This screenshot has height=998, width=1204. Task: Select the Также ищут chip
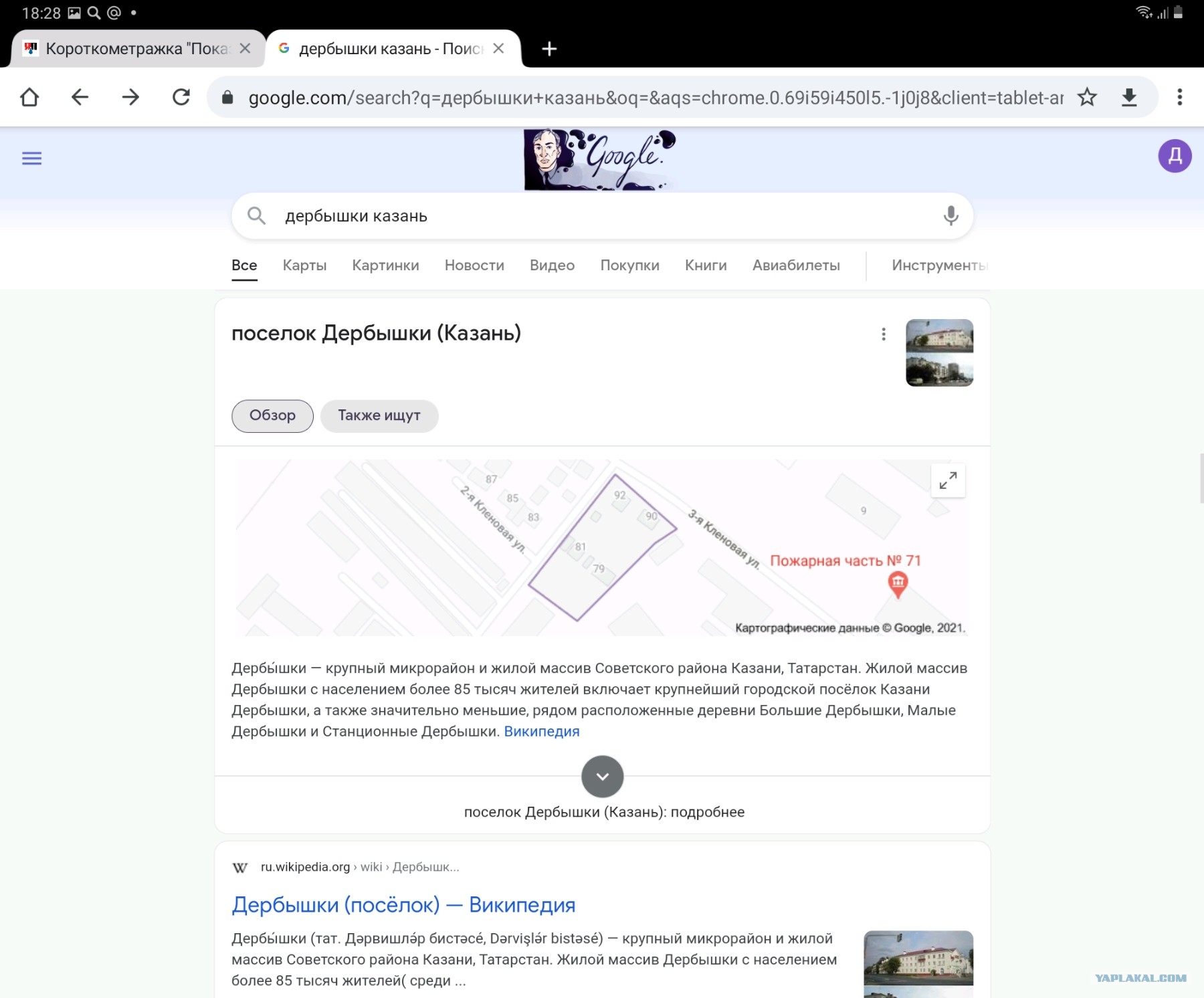coord(379,416)
